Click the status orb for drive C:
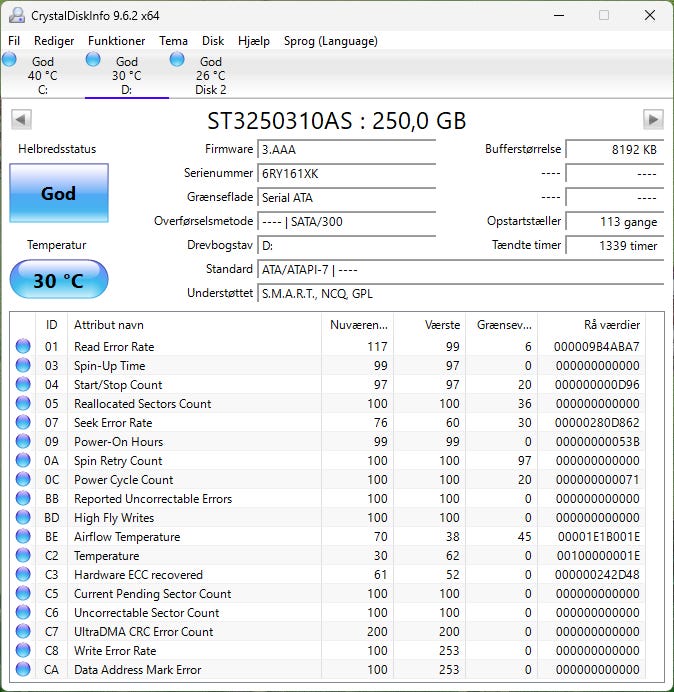This screenshot has height=692, width=674. pos(10,60)
